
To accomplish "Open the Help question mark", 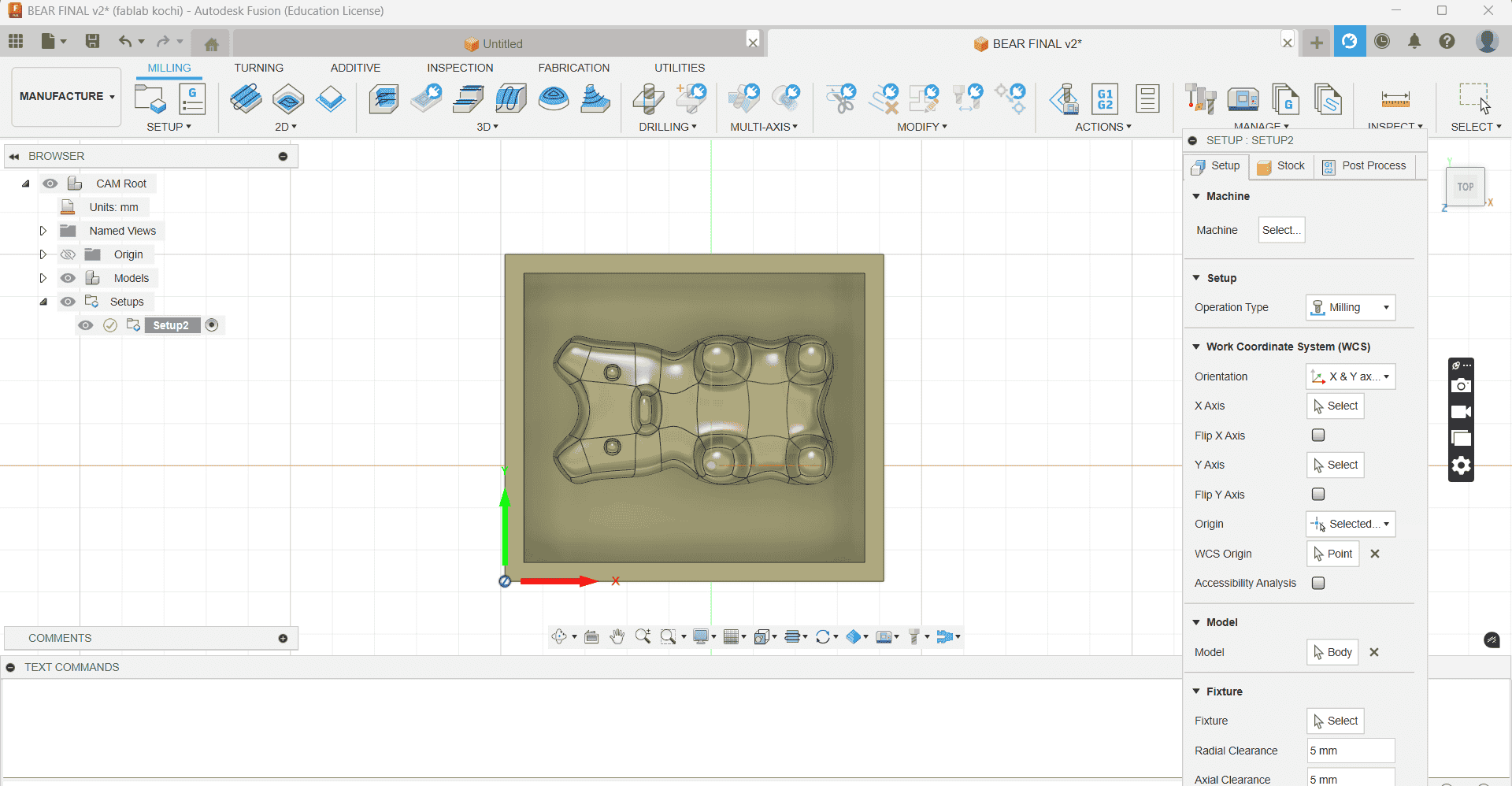I will 1447,41.
